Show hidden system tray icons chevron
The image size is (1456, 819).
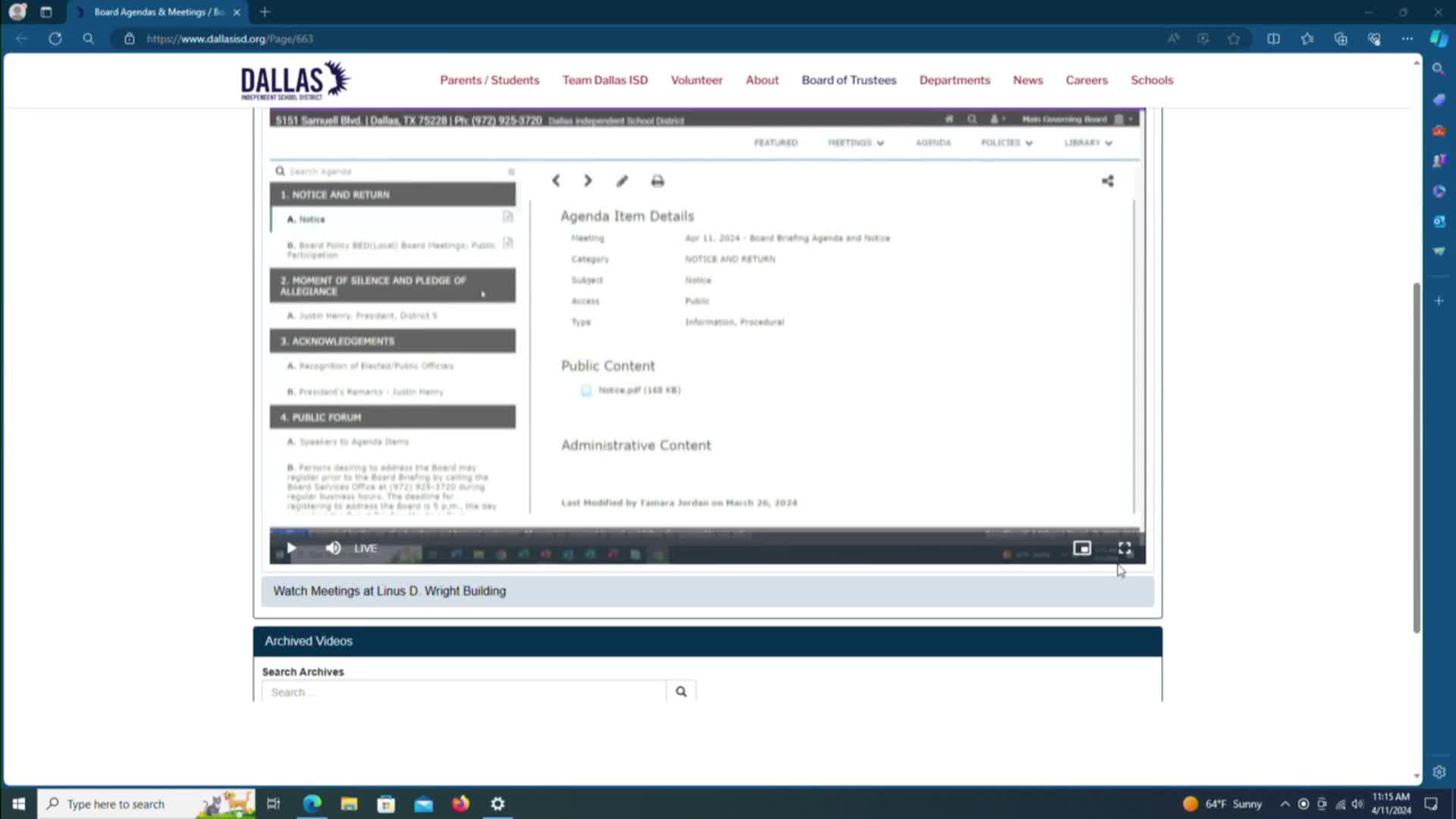pos(1285,804)
